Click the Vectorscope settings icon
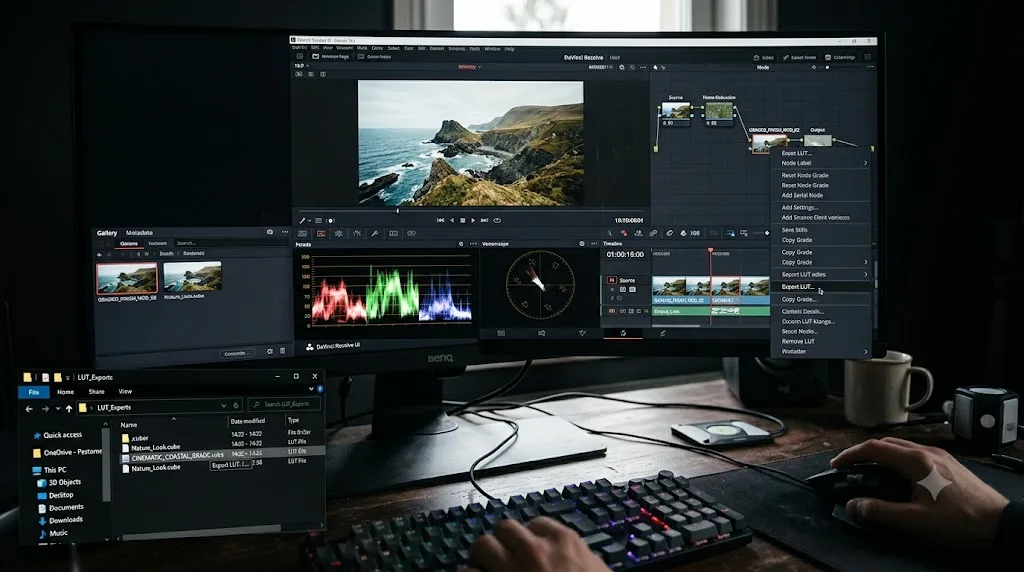This screenshot has width=1024, height=572. [581, 244]
